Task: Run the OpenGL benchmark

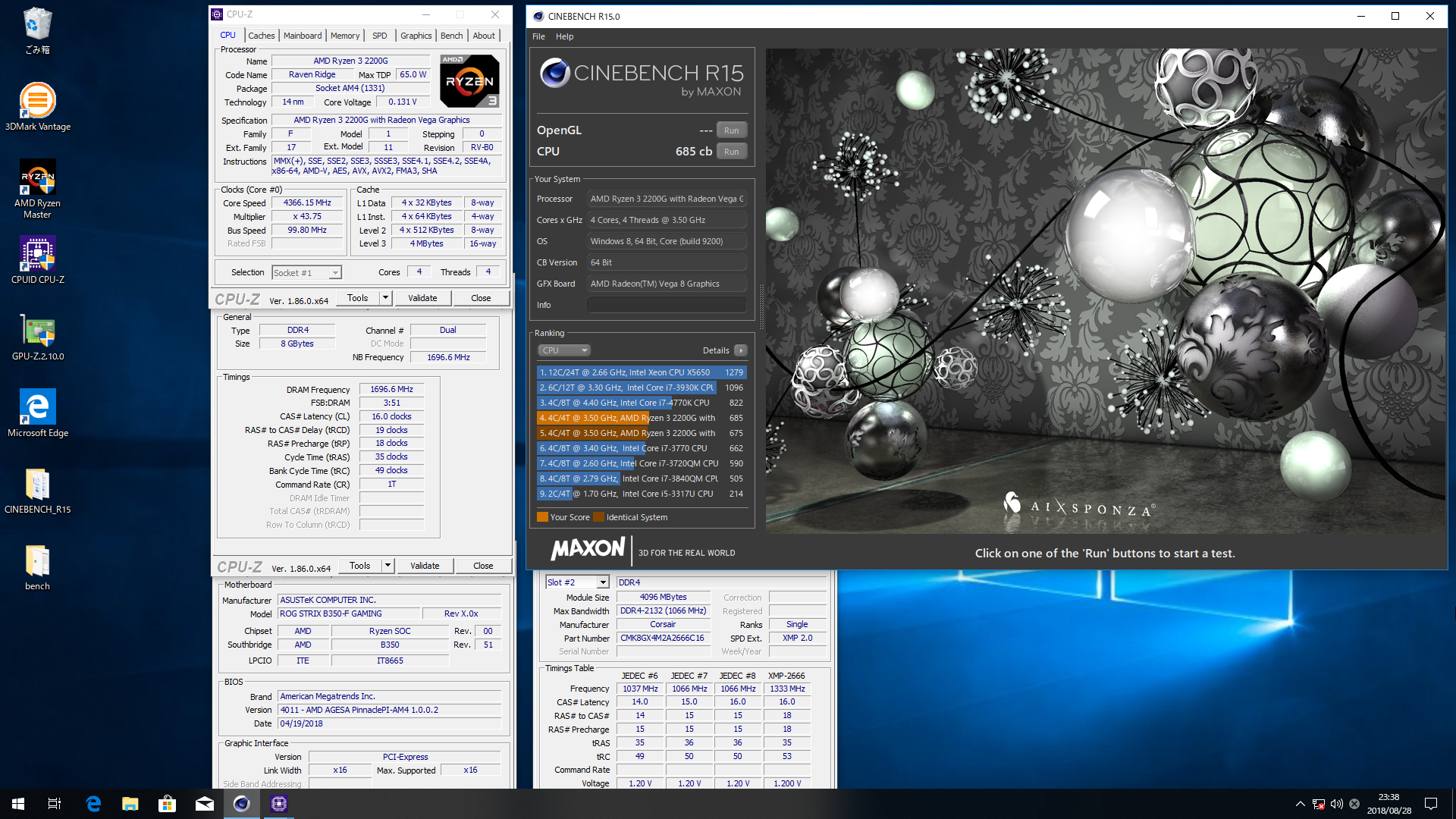Action: pyautogui.click(x=731, y=130)
